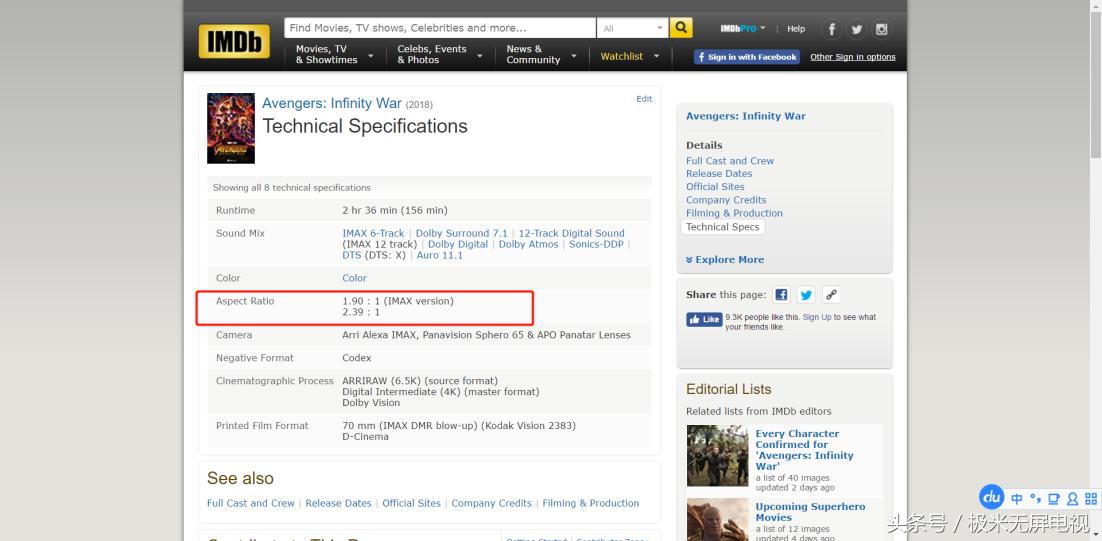This screenshot has width=1102, height=541.
Task: Open the Dolby Atmos link
Action: pos(529,245)
